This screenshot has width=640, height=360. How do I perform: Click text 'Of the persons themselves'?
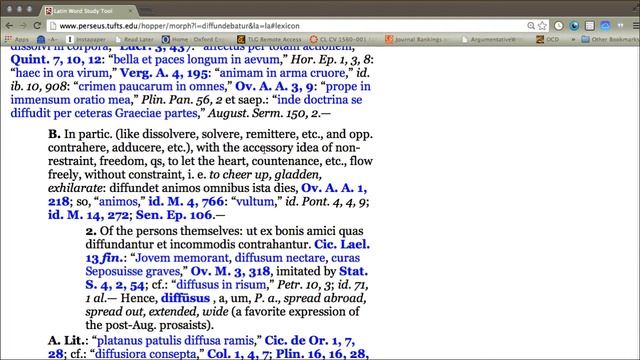click(x=171, y=231)
